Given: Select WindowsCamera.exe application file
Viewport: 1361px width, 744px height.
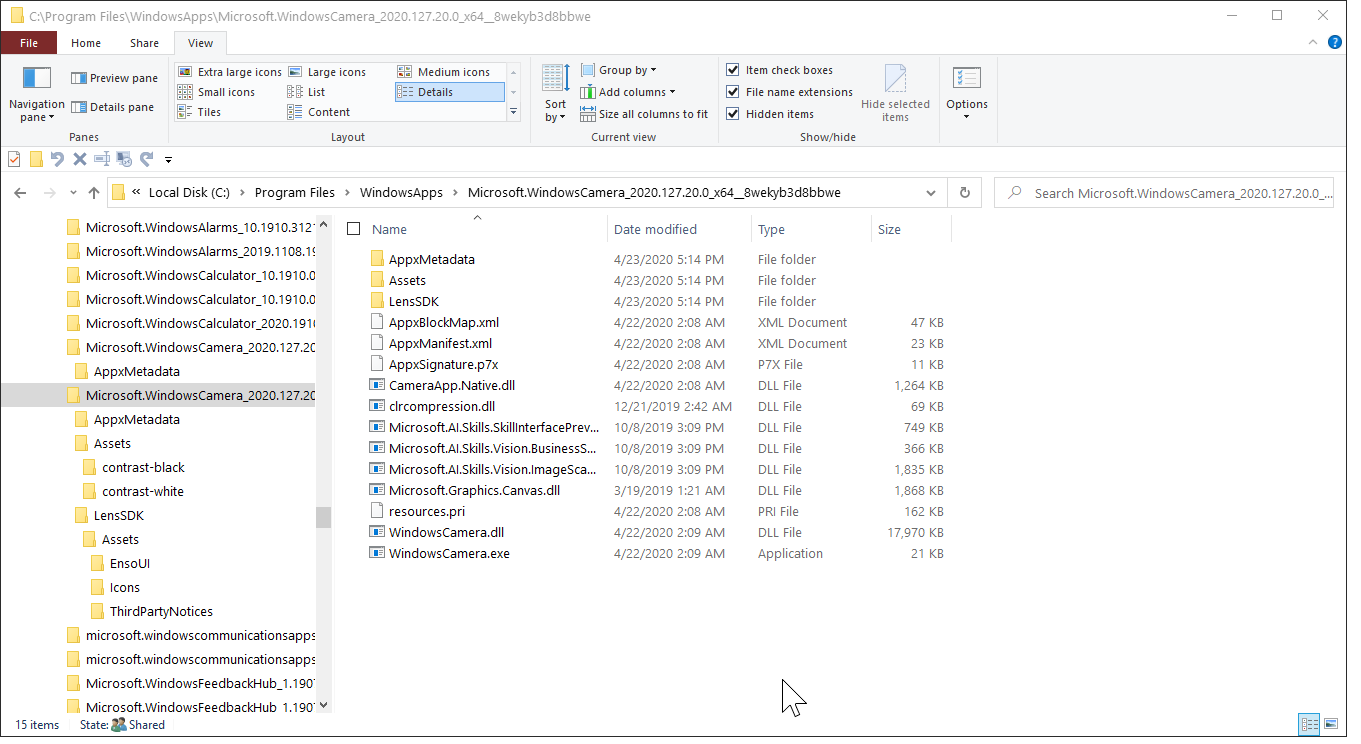Looking at the screenshot, I should [449, 553].
